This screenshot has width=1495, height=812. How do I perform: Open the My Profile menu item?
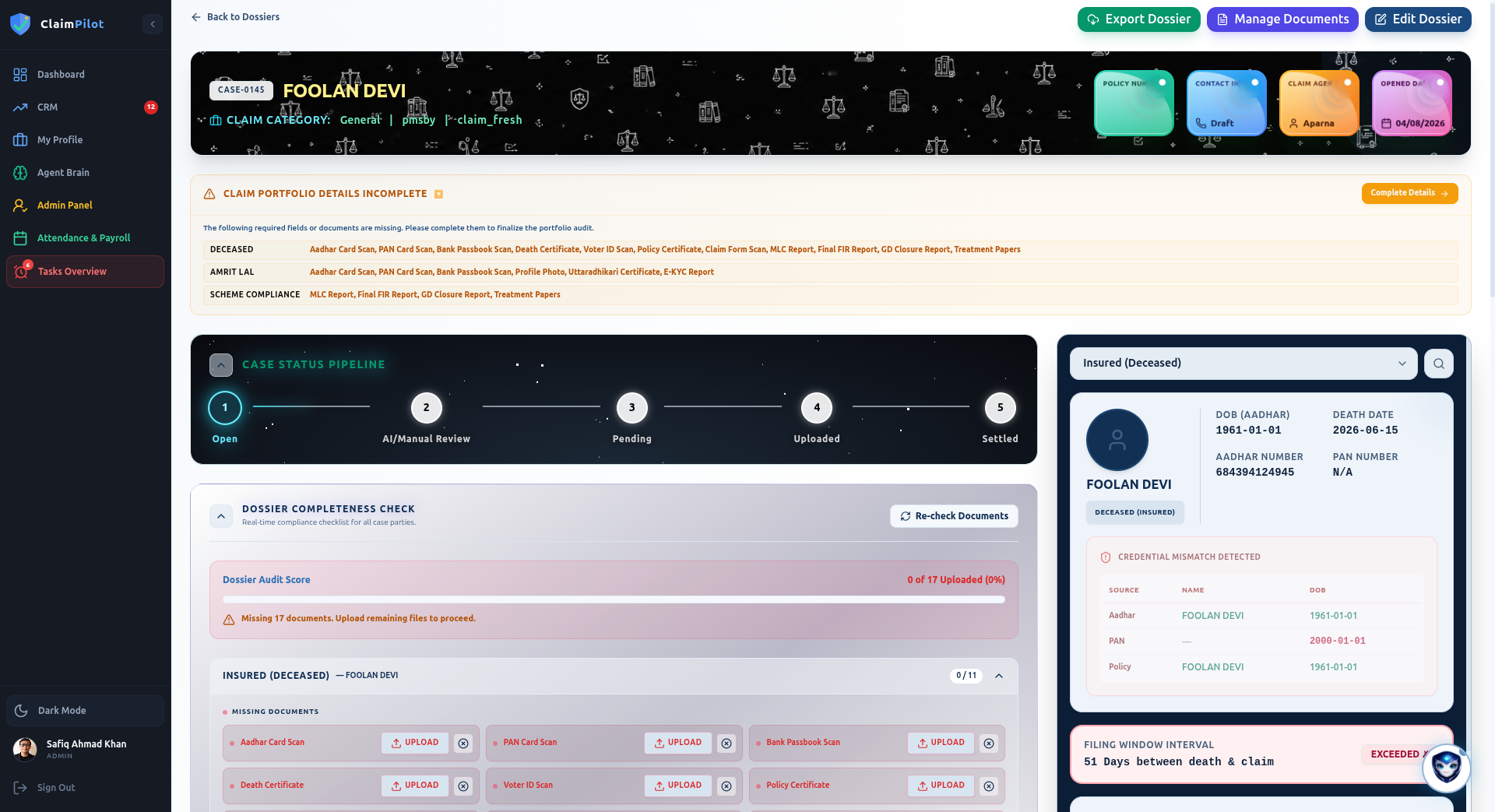pos(85,140)
